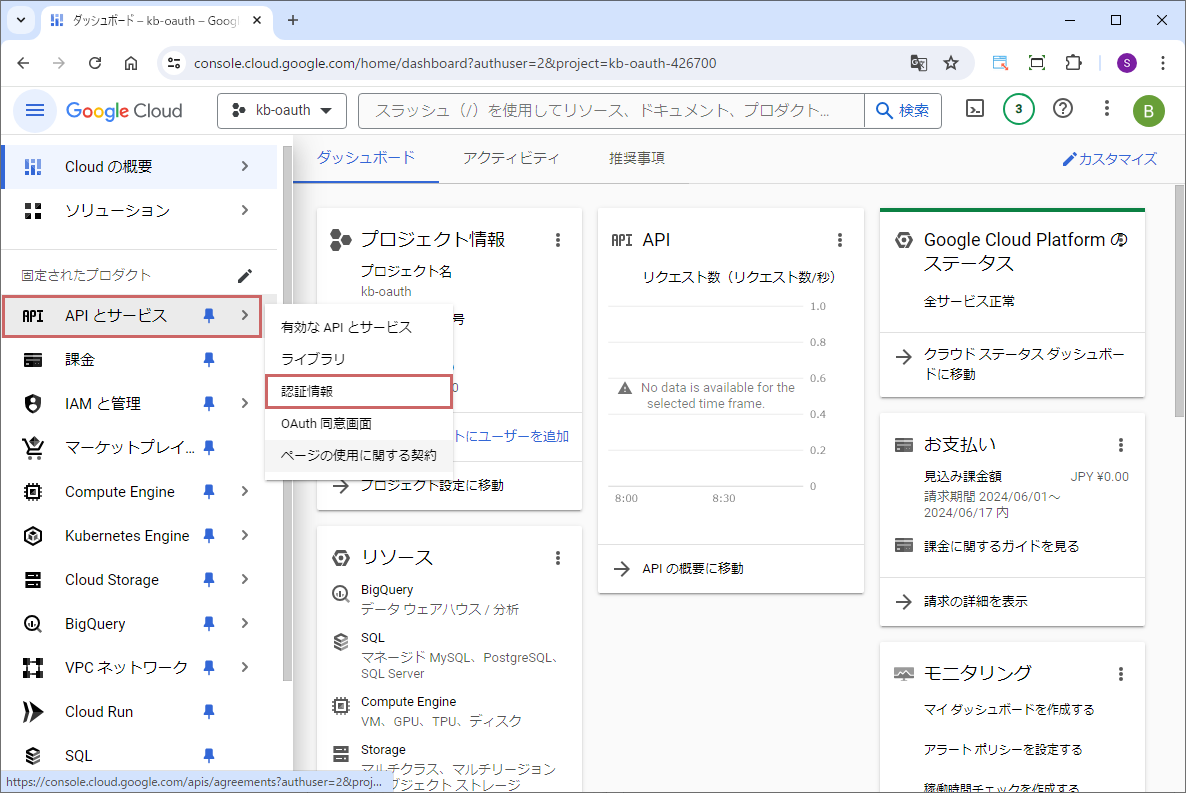The height and width of the screenshot is (793, 1186).
Task: Expand the Kubernetes Engine submenu arrow
Action: (x=245, y=536)
